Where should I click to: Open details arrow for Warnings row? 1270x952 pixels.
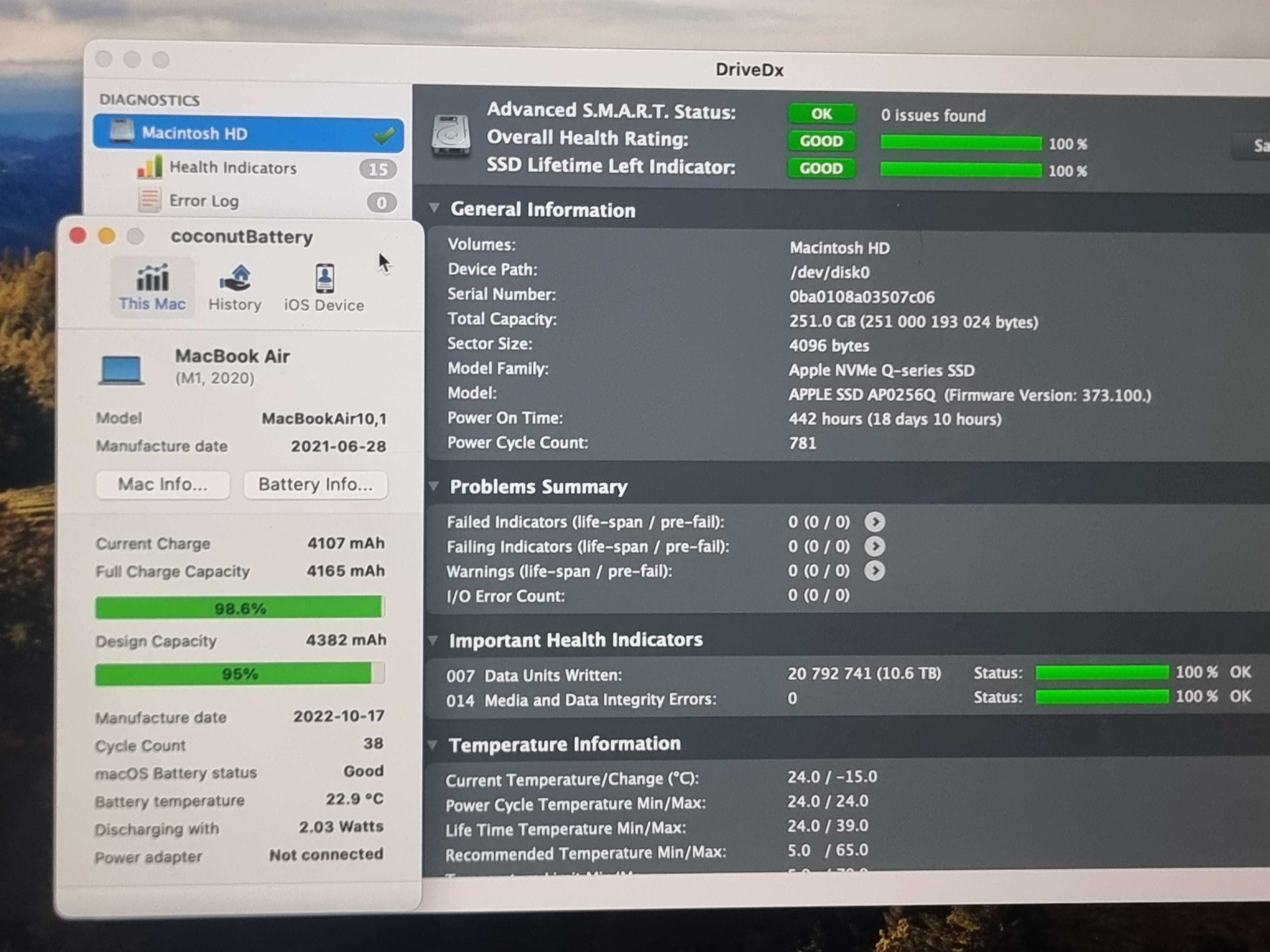[874, 571]
